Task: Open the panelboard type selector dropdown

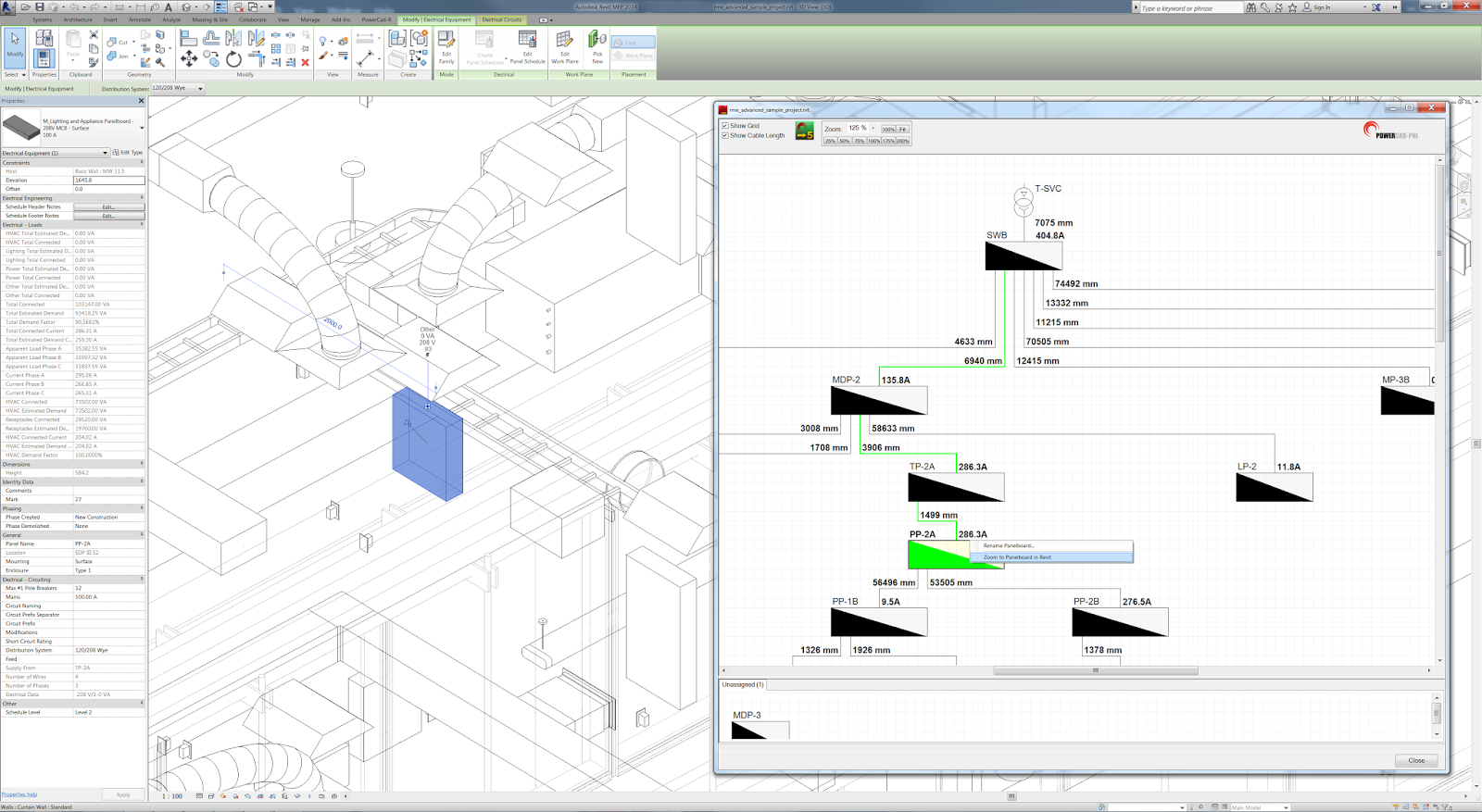Action: (x=142, y=128)
